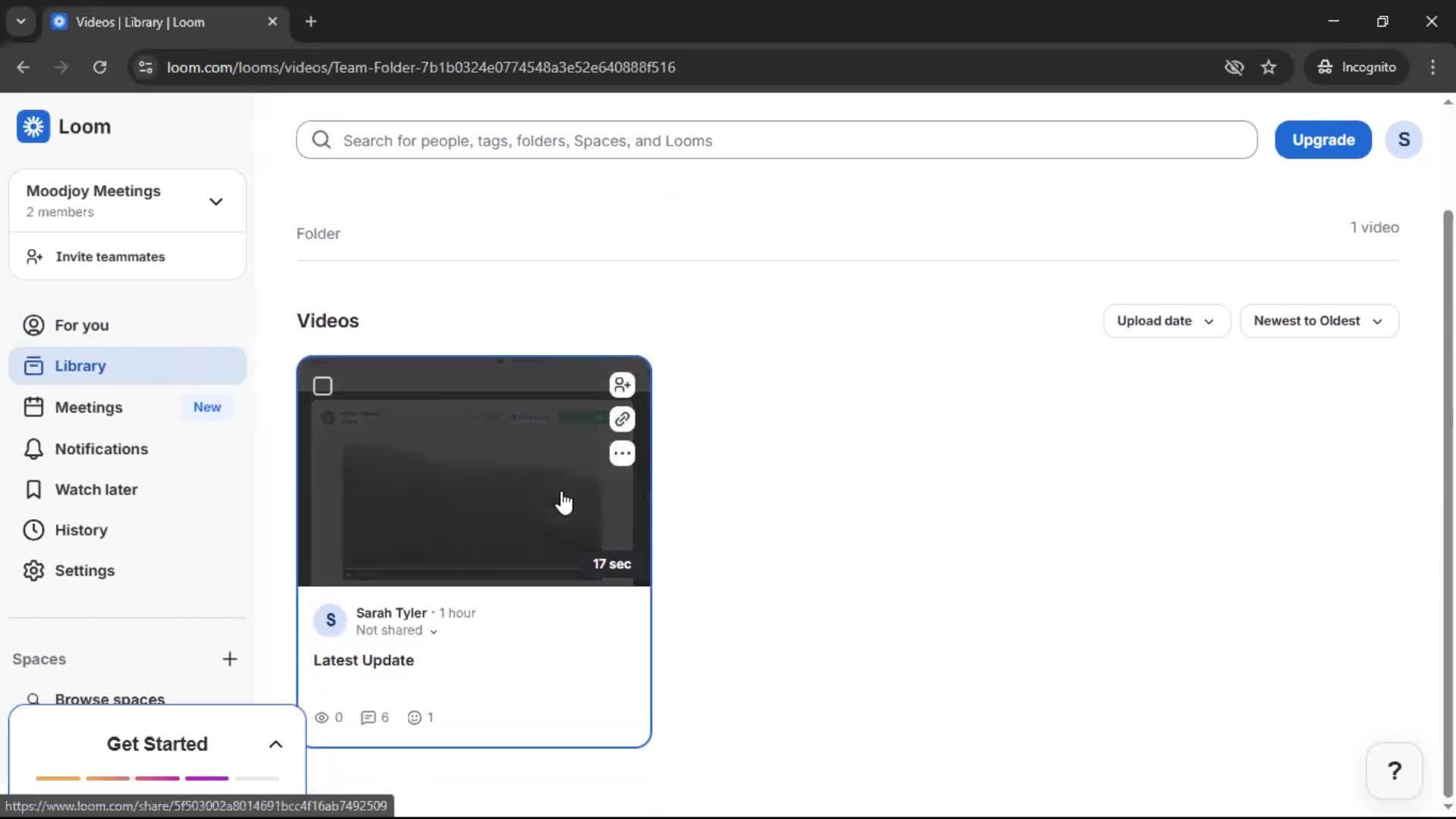This screenshot has width=1456, height=819.
Task: Share the video via the add-person icon
Action: pyautogui.click(x=622, y=384)
